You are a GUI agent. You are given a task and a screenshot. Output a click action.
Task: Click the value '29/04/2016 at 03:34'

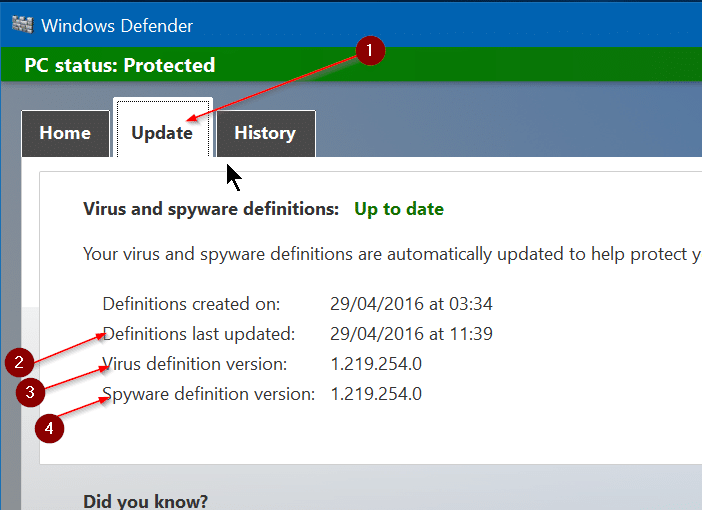point(411,304)
